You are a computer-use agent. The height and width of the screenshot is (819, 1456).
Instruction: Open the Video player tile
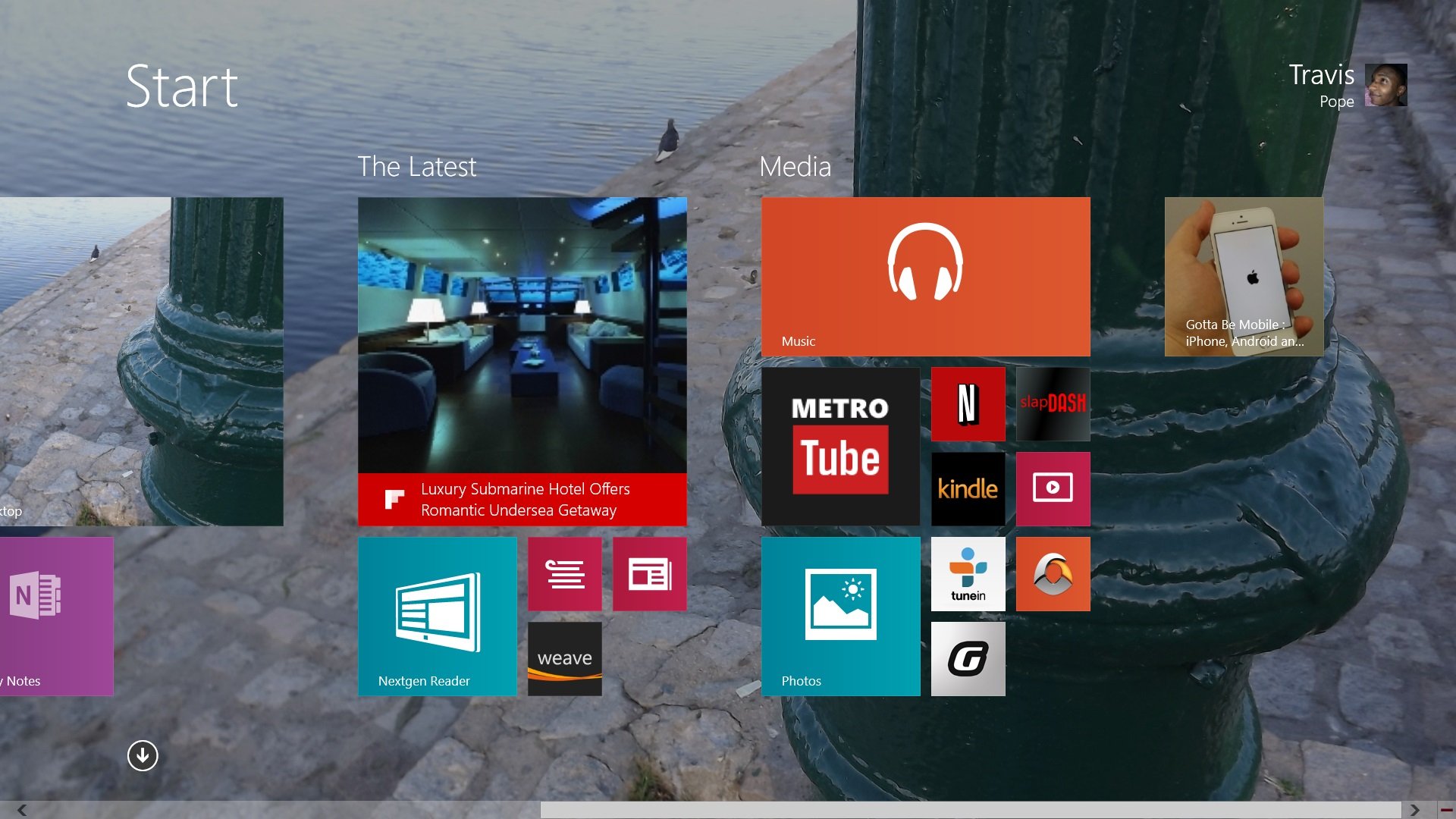tap(1053, 489)
